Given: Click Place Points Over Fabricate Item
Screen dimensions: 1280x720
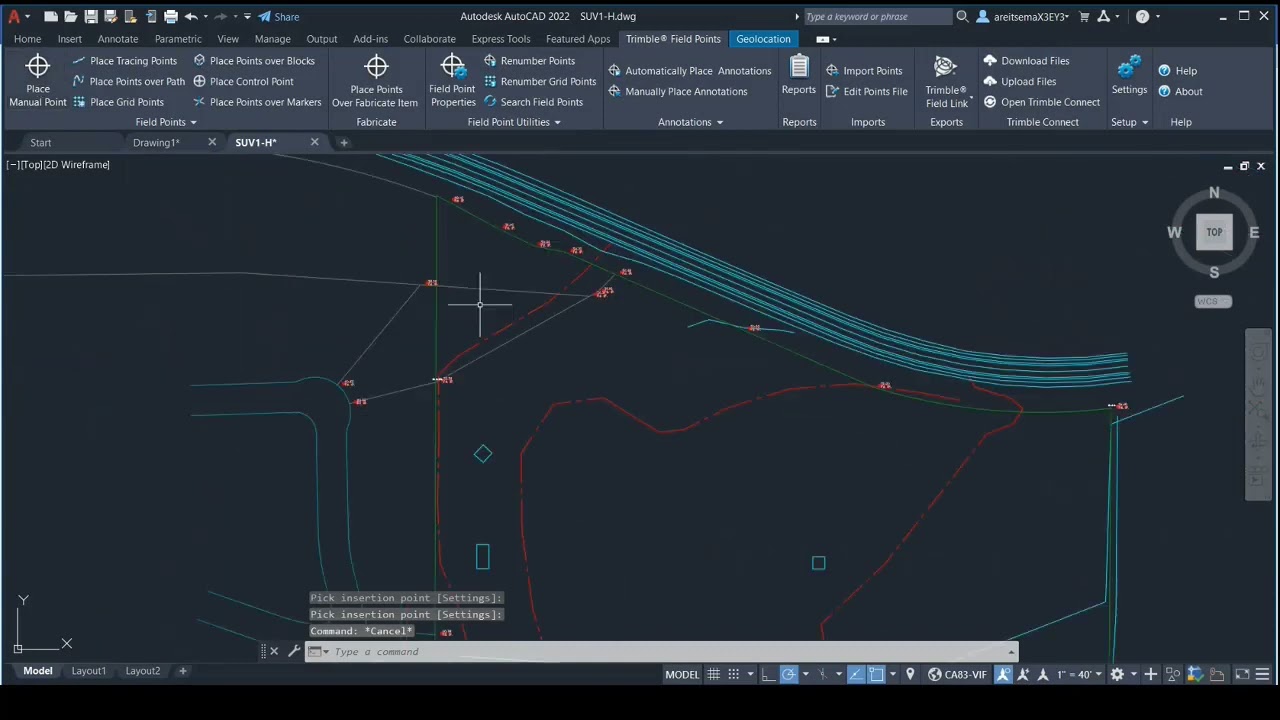Looking at the screenshot, I should 376,80.
